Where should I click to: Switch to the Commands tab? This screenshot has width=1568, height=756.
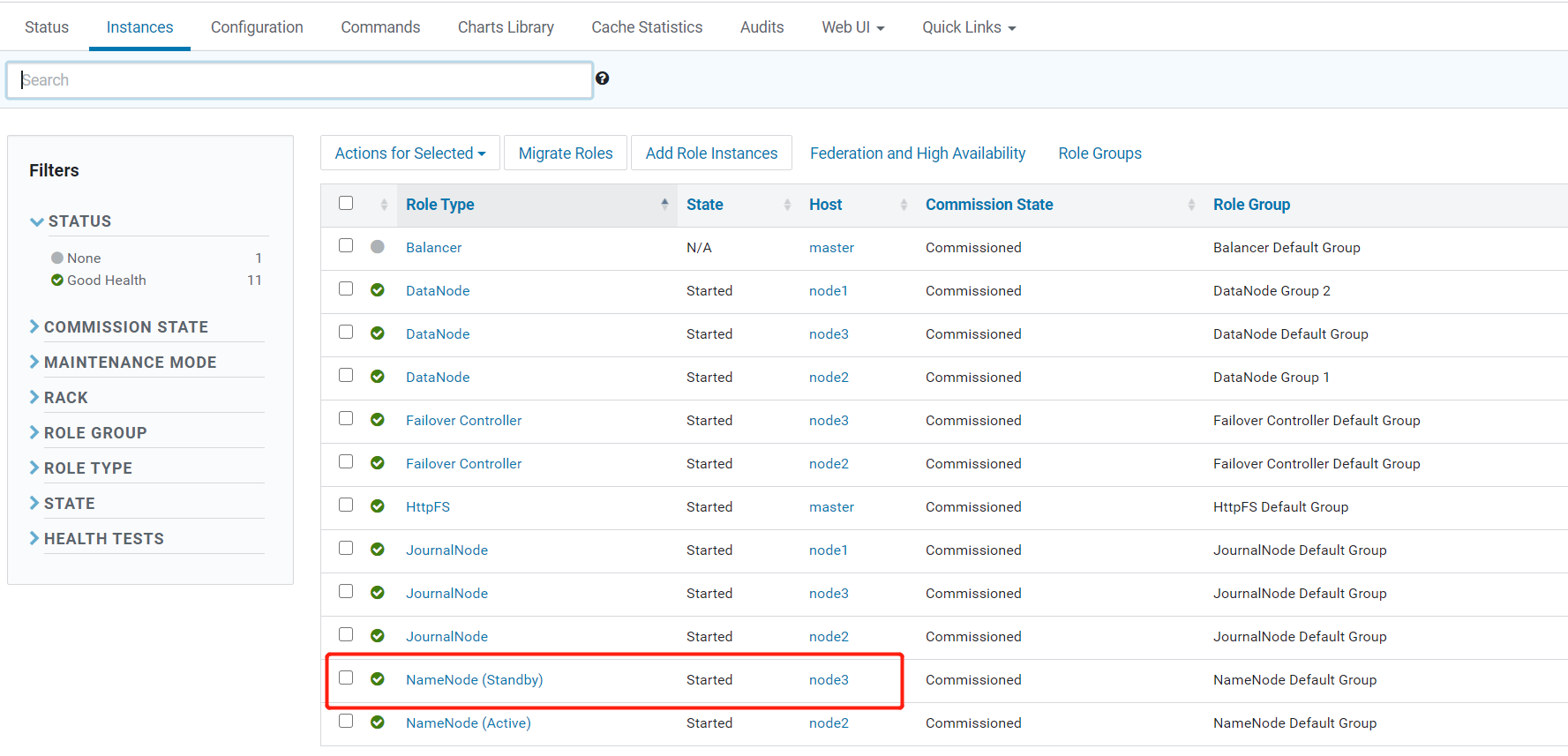tap(380, 27)
